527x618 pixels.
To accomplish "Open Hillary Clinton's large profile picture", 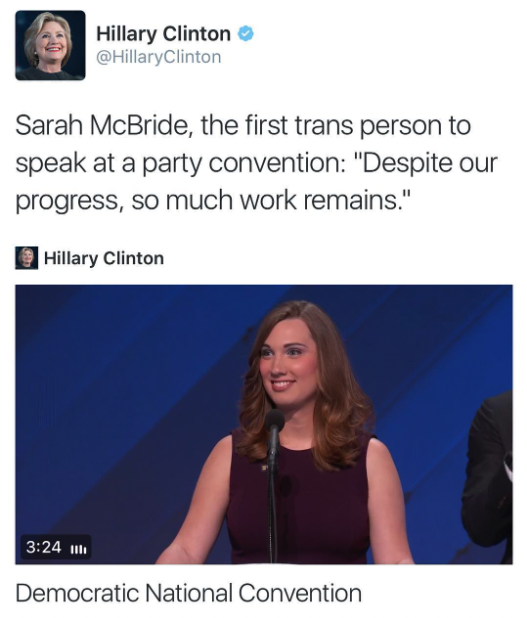I will click(50, 45).
